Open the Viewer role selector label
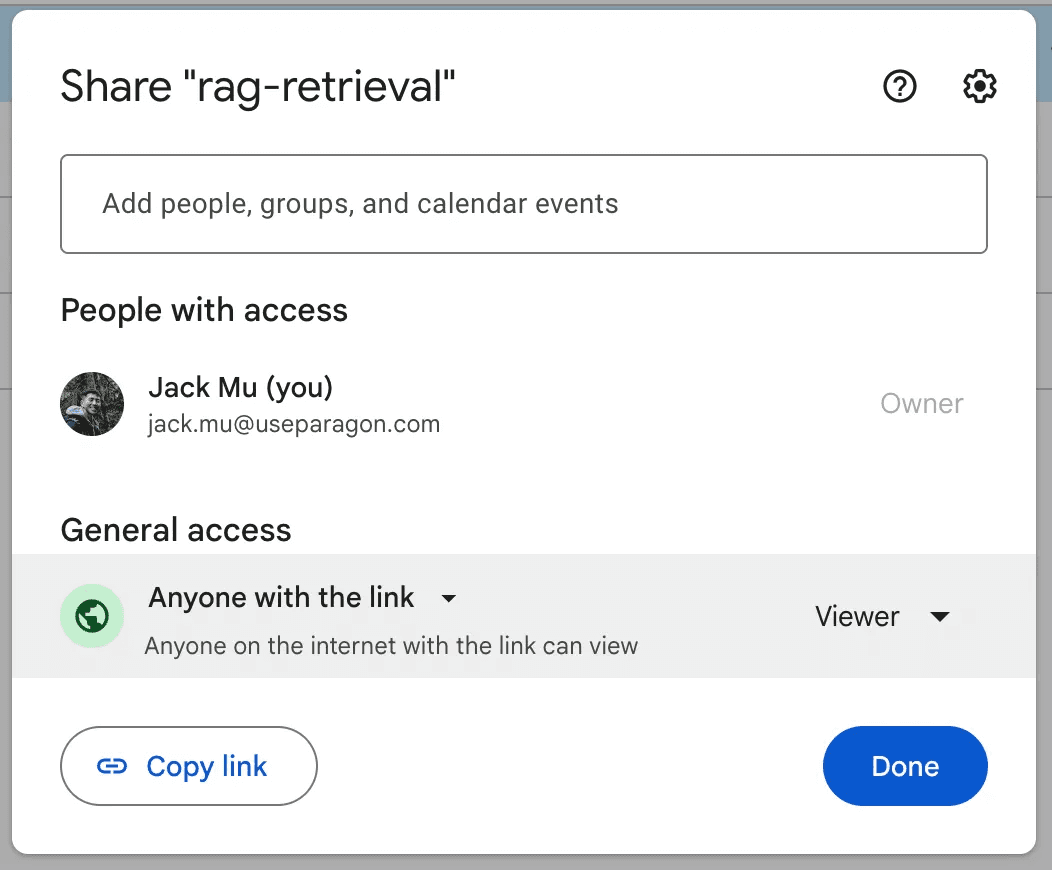Image resolution: width=1052 pixels, height=870 pixels. point(857,617)
